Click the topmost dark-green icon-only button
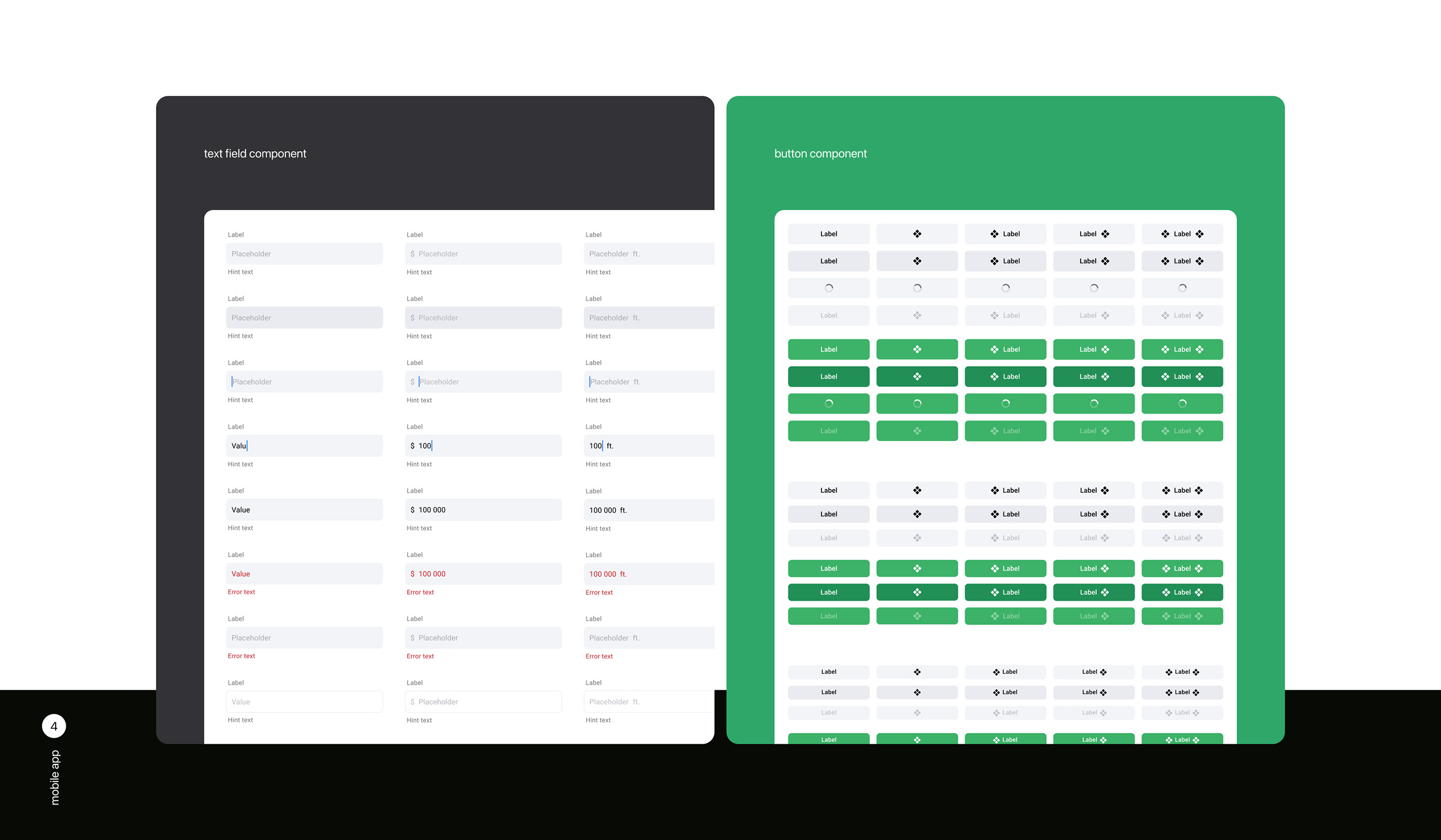Screen dimensions: 1441x840 click(917, 377)
